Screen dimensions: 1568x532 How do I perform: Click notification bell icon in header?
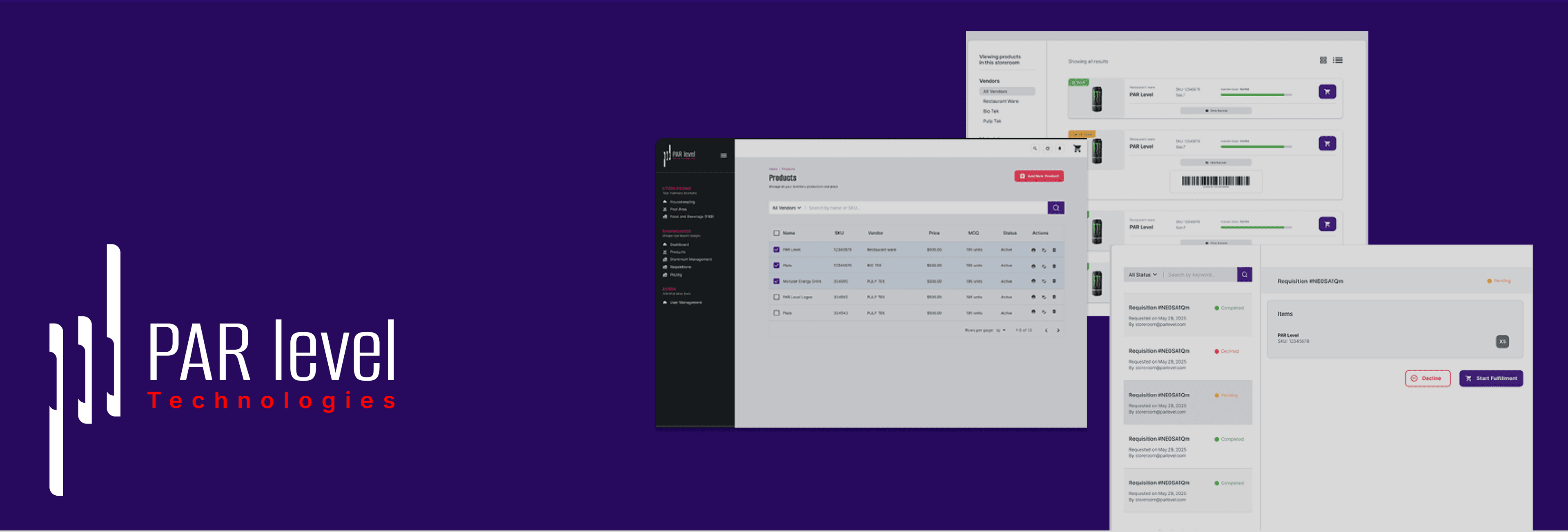(x=1060, y=149)
